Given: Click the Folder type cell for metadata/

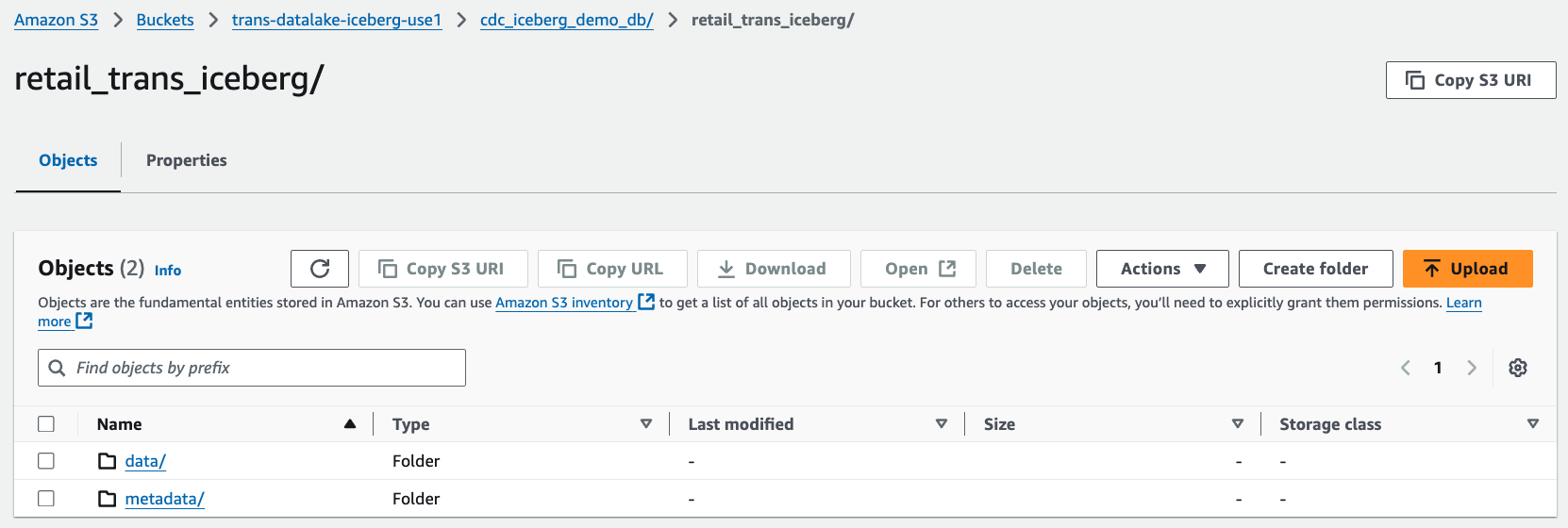Looking at the screenshot, I should tap(416, 499).
